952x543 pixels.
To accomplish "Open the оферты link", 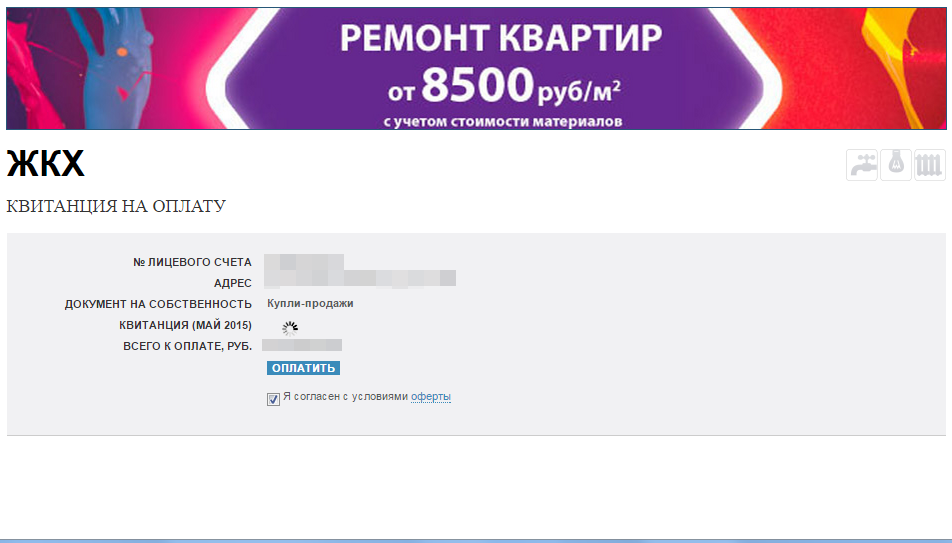I will (430, 397).
